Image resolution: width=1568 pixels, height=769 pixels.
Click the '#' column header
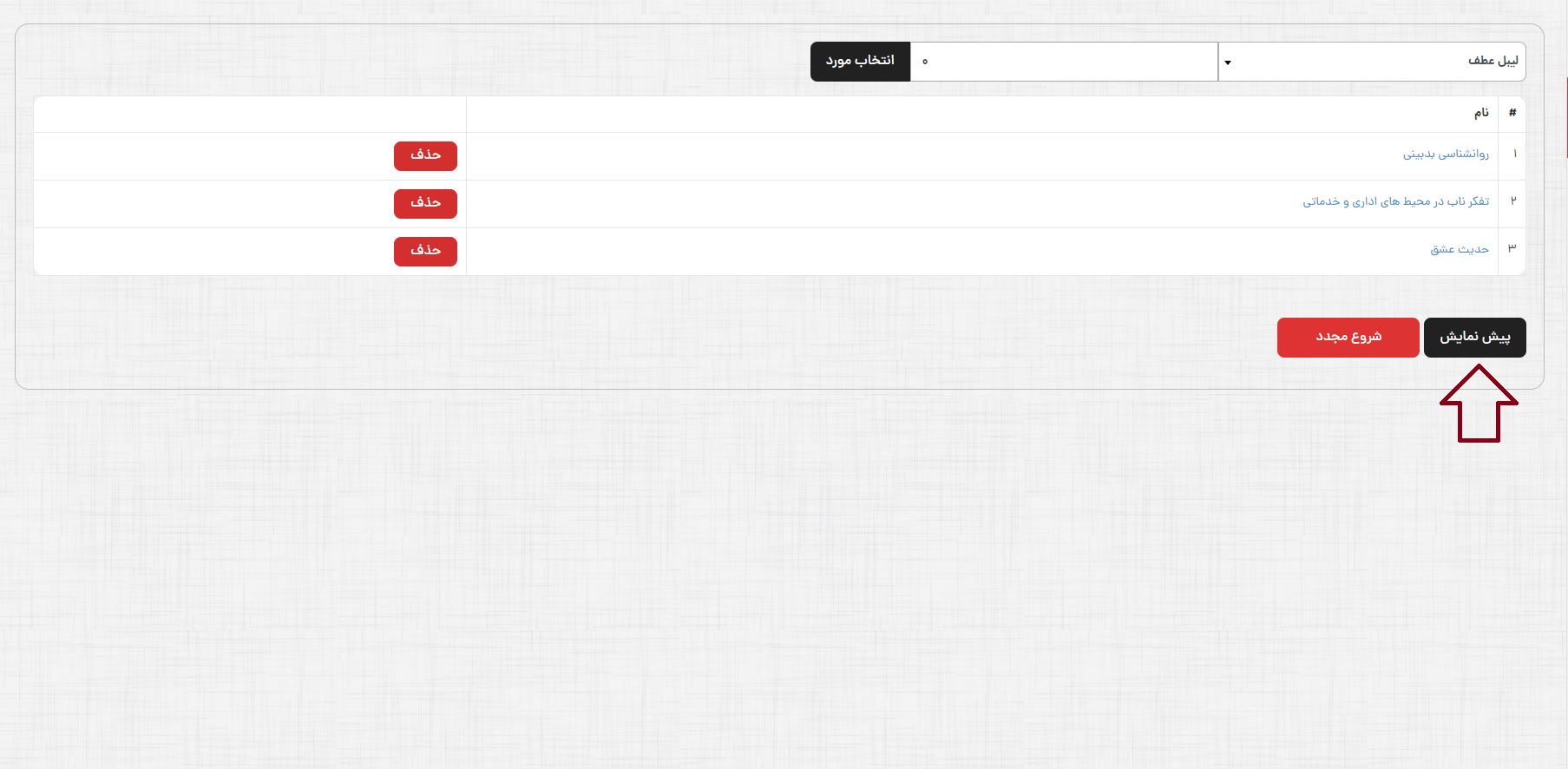coord(1512,114)
